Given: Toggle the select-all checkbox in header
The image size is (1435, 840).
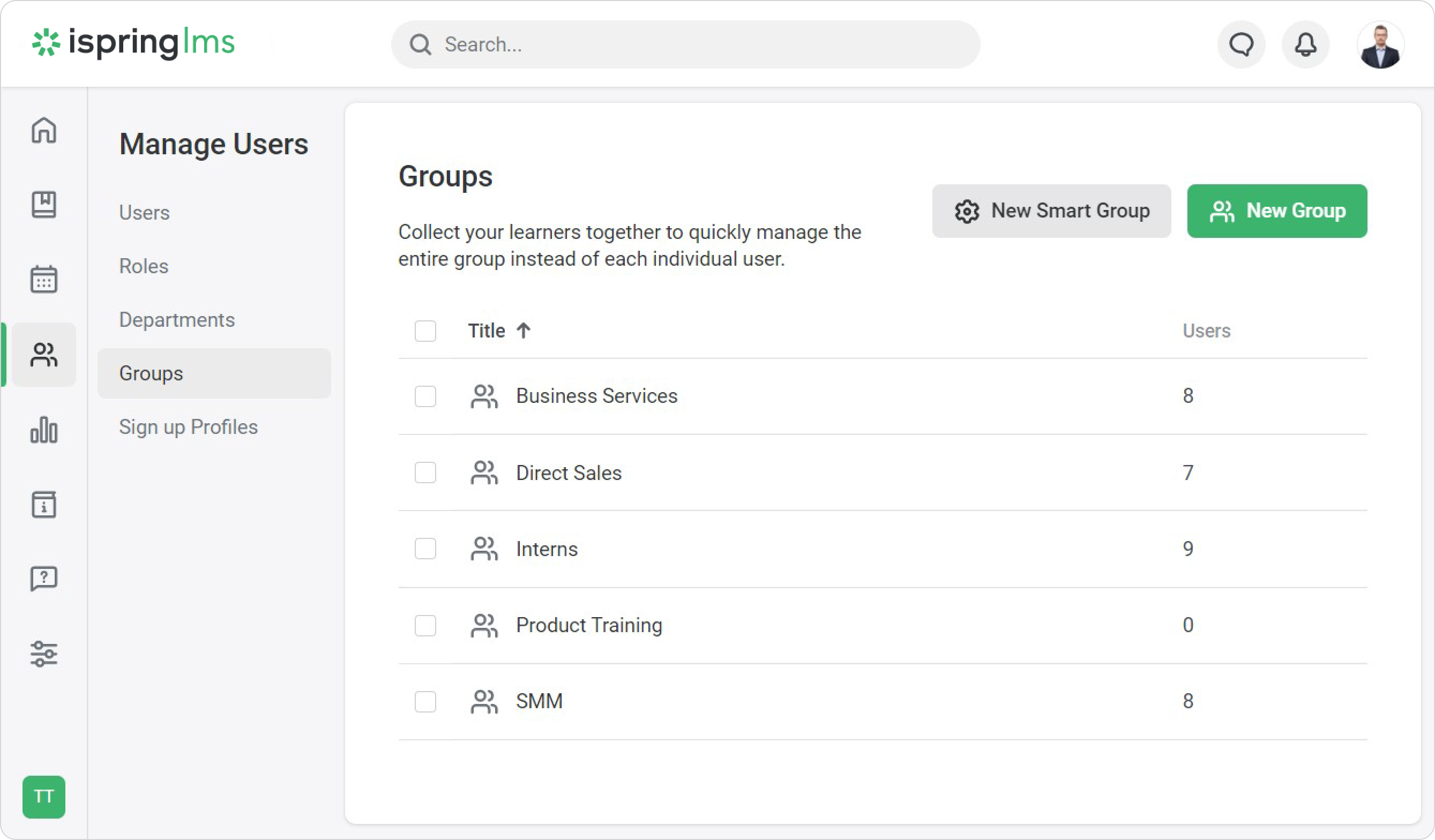Looking at the screenshot, I should 425,331.
